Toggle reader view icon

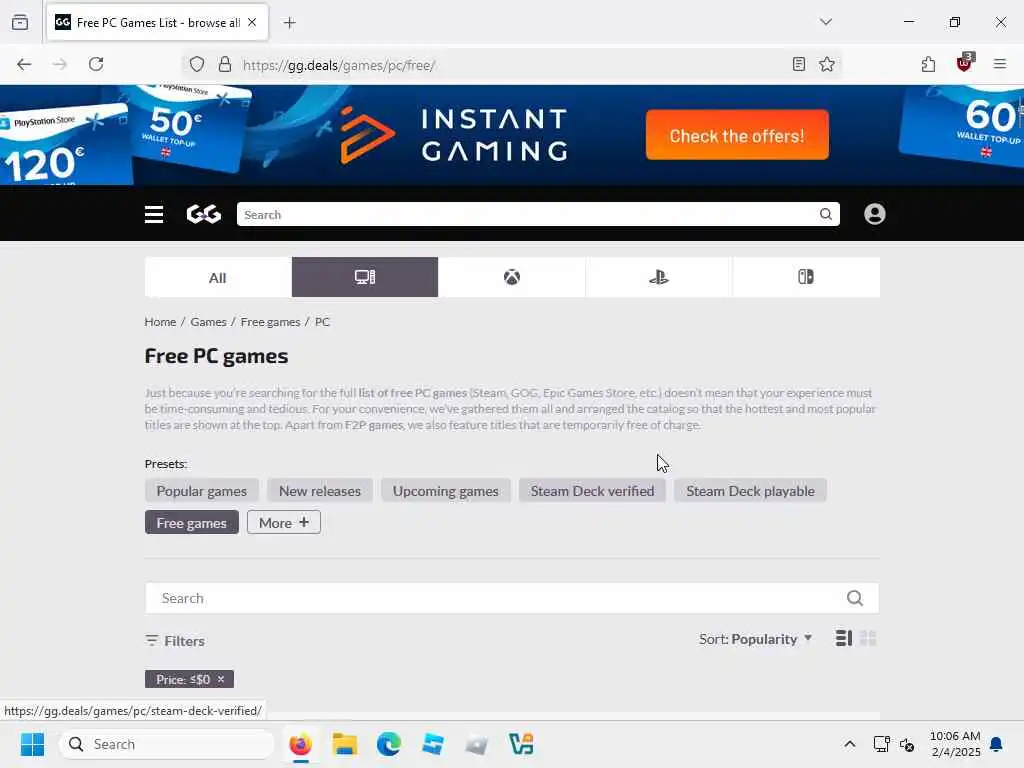click(799, 64)
